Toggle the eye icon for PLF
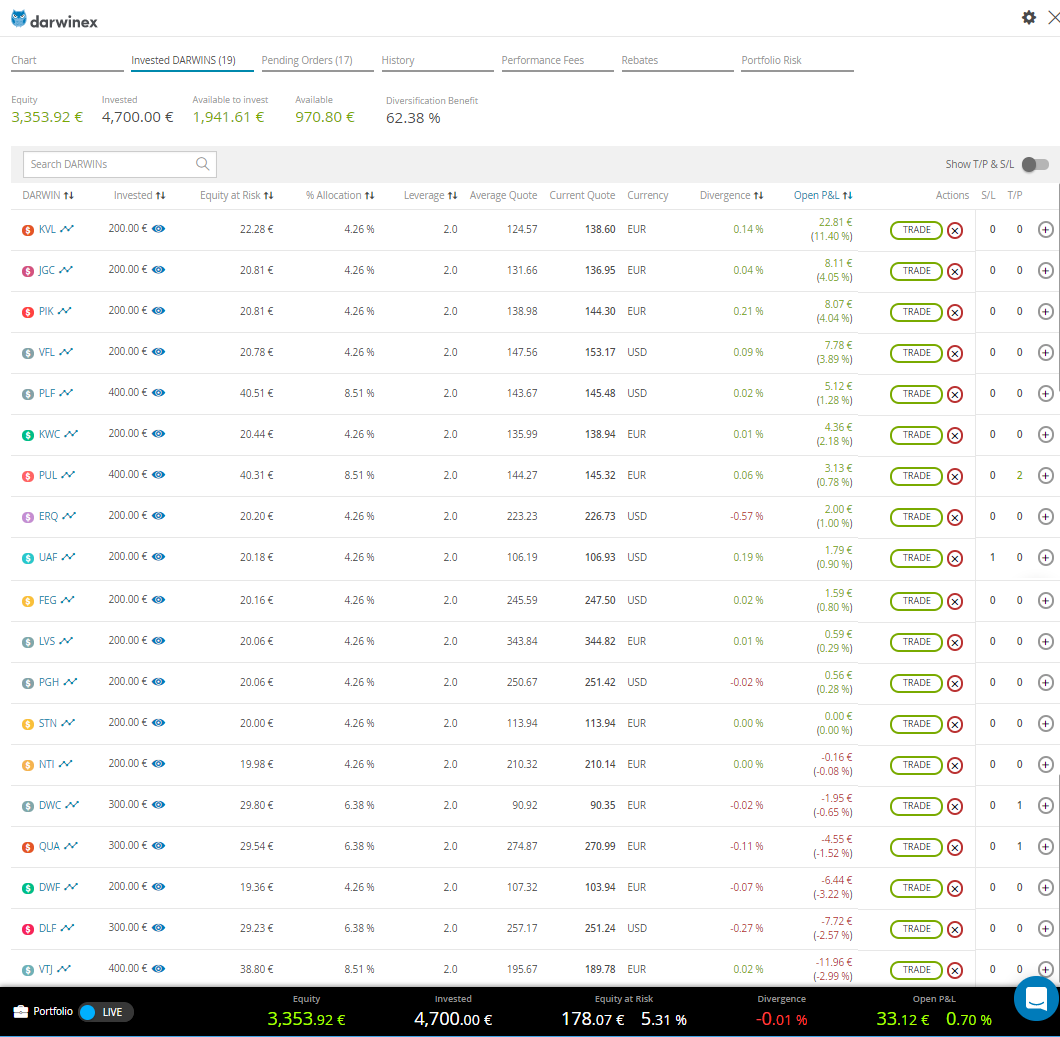Viewport: 1060px width, 1037px height. 158,392
